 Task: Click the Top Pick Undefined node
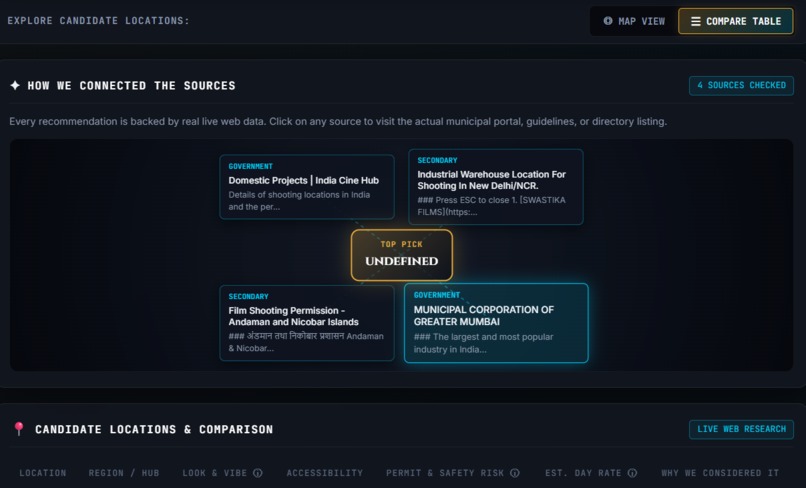click(x=402, y=255)
